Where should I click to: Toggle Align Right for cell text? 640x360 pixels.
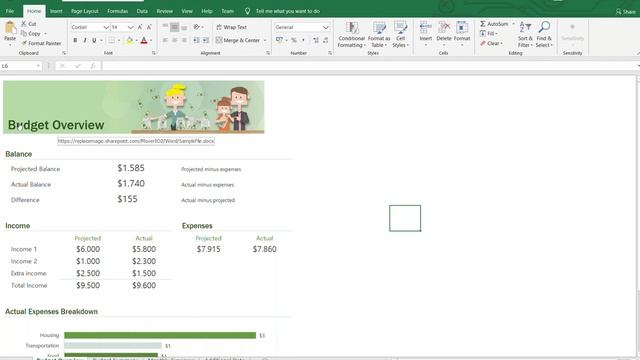click(x=184, y=40)
